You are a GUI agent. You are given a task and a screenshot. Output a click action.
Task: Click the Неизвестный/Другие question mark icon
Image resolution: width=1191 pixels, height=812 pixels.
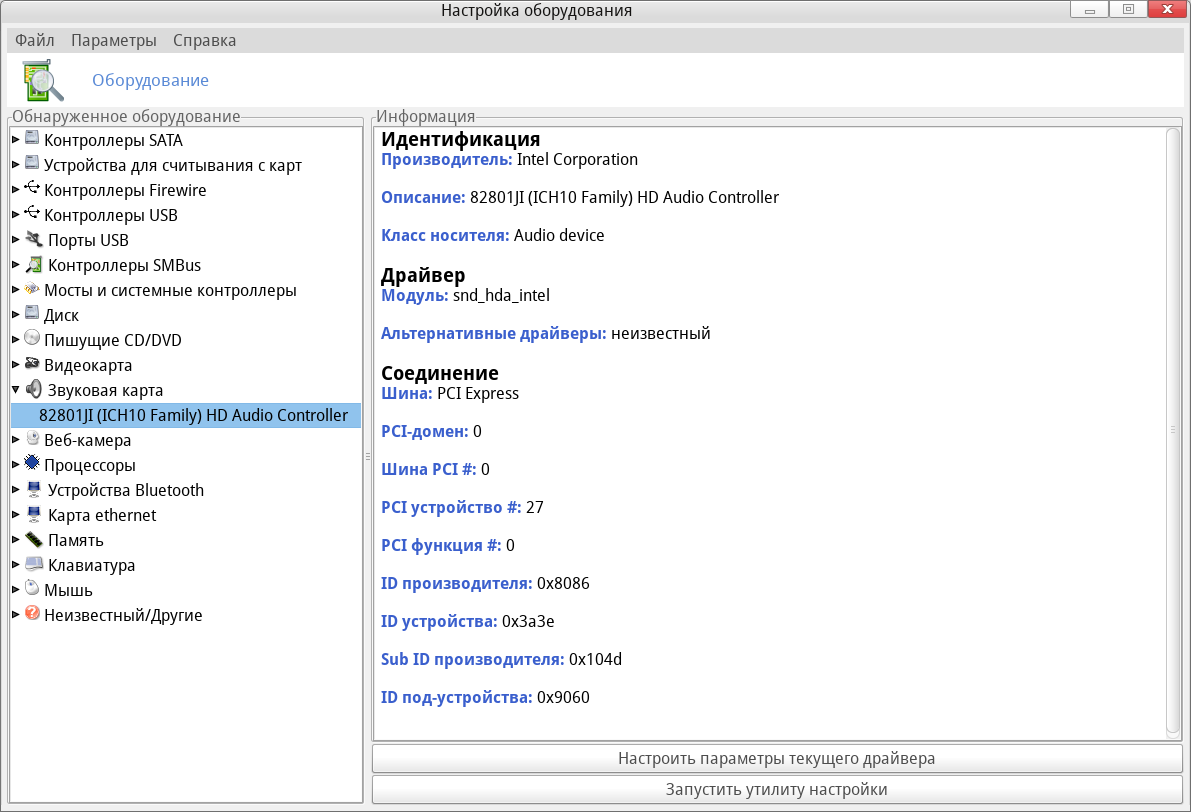[32, 613]
